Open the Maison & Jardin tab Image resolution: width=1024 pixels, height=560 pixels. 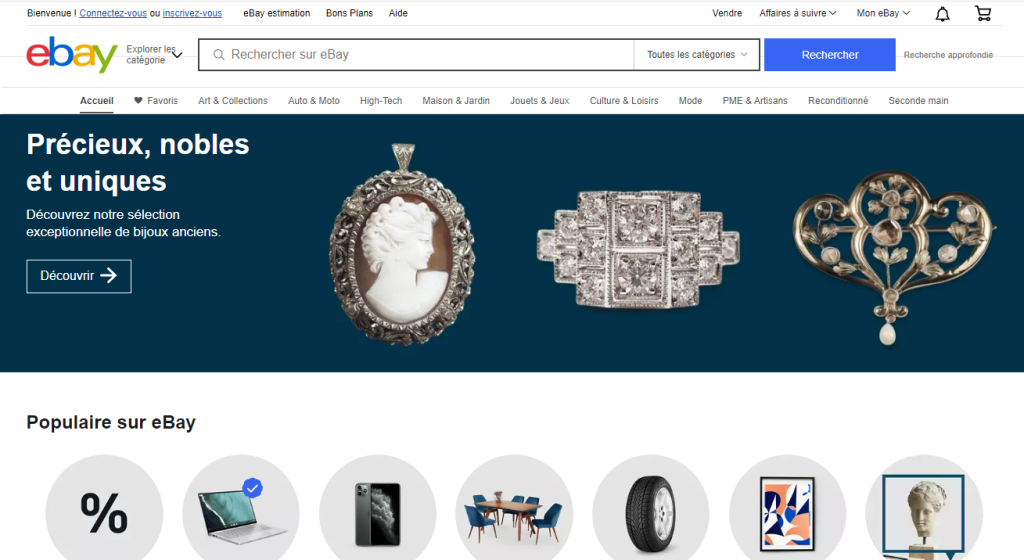[456, 101]
